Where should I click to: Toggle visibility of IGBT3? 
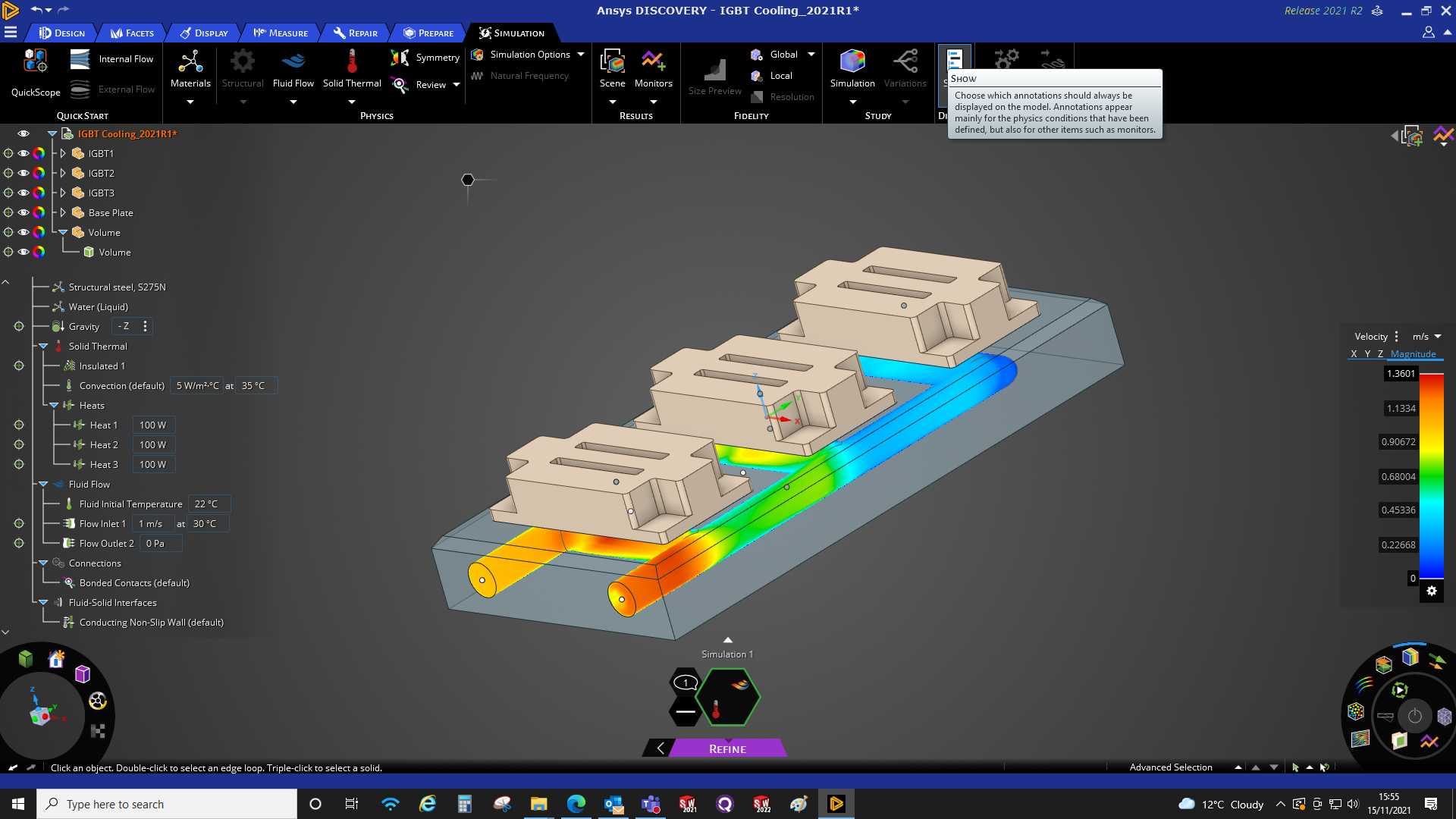(x=24, y=193)
